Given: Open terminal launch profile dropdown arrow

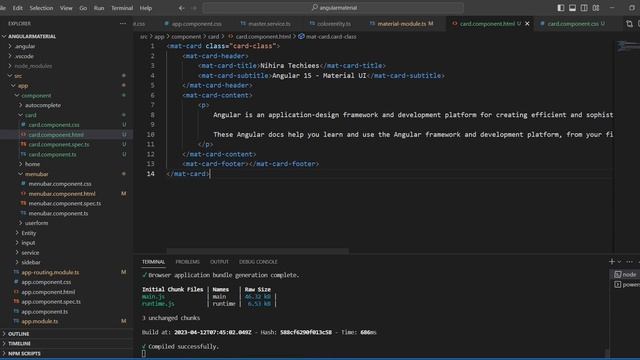Looking at the screenshot, I should (619, 262).
